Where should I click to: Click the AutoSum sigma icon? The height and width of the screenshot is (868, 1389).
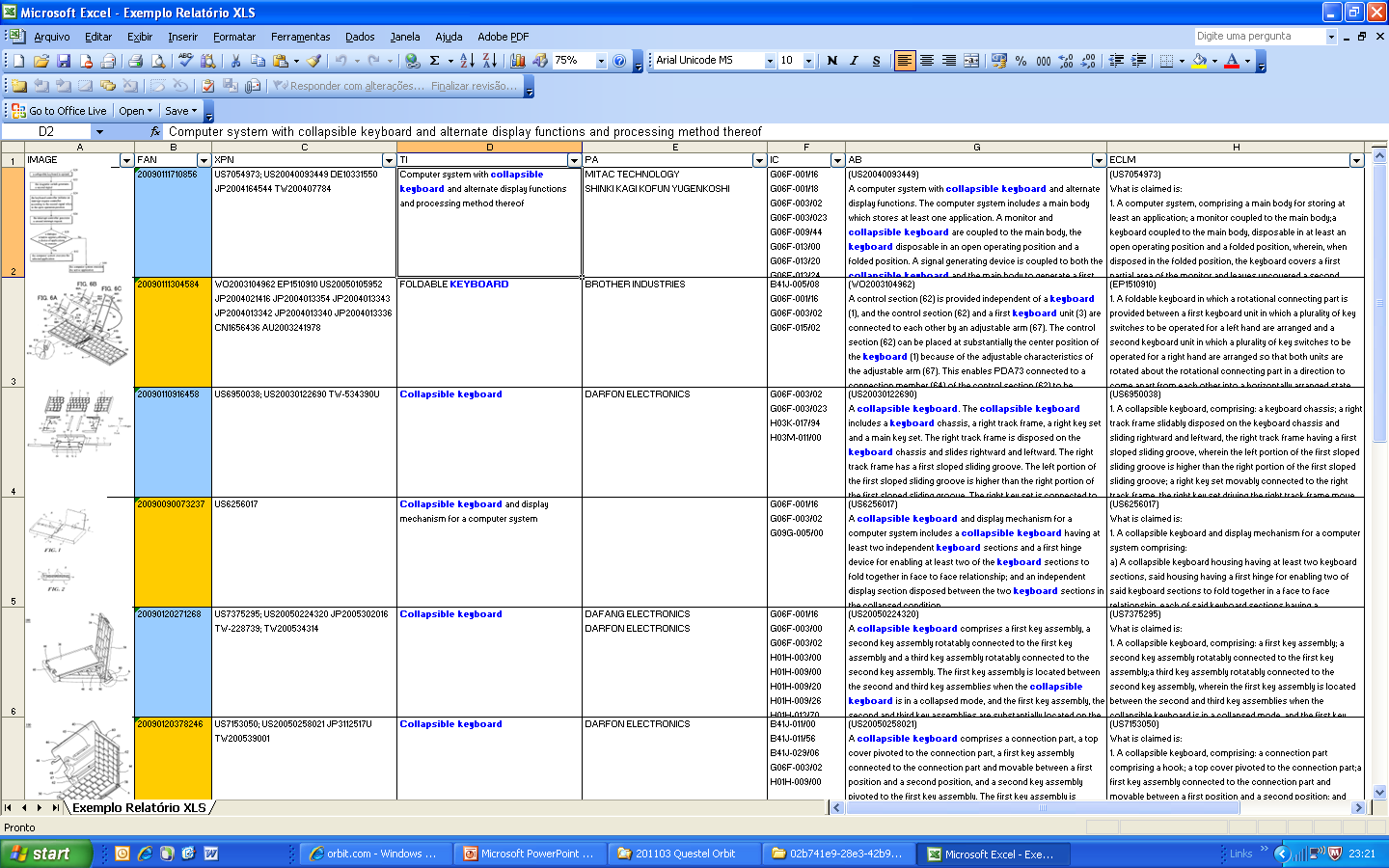coord(435,60)
